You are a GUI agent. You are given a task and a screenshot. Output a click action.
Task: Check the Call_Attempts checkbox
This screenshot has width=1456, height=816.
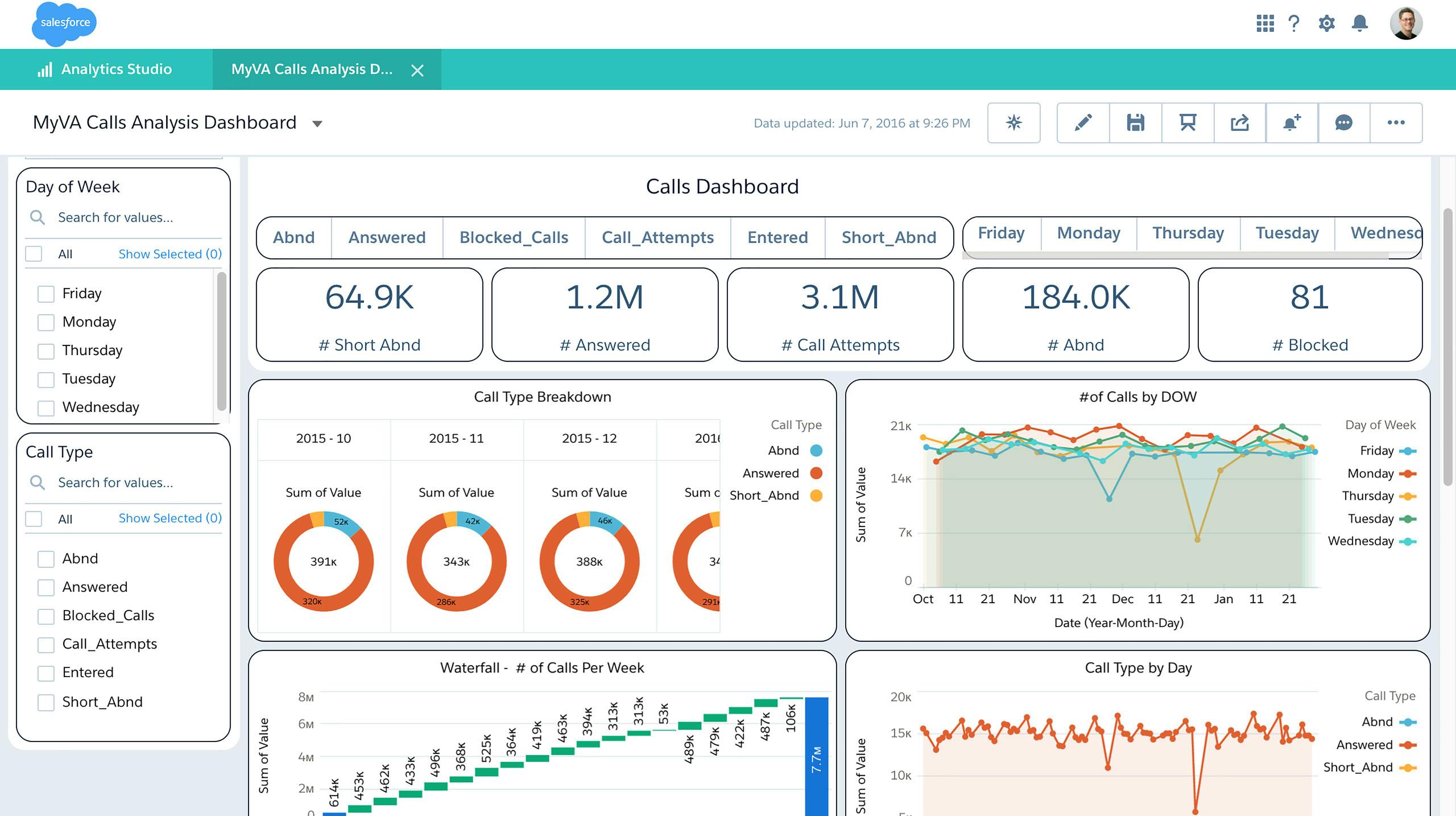pos(46,644)
